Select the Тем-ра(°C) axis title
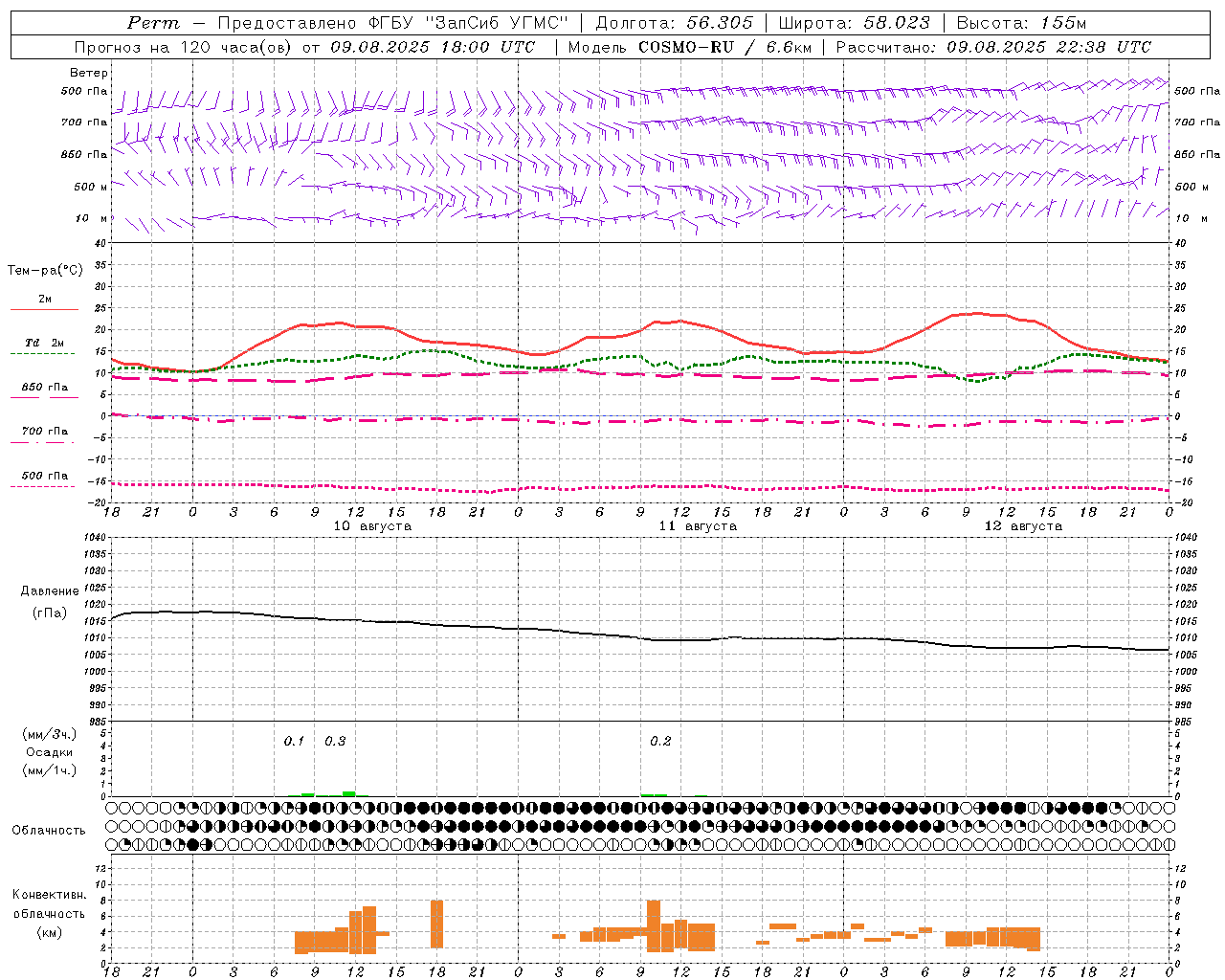Screen dimensions: 1225x980 [x=45, y=271]
